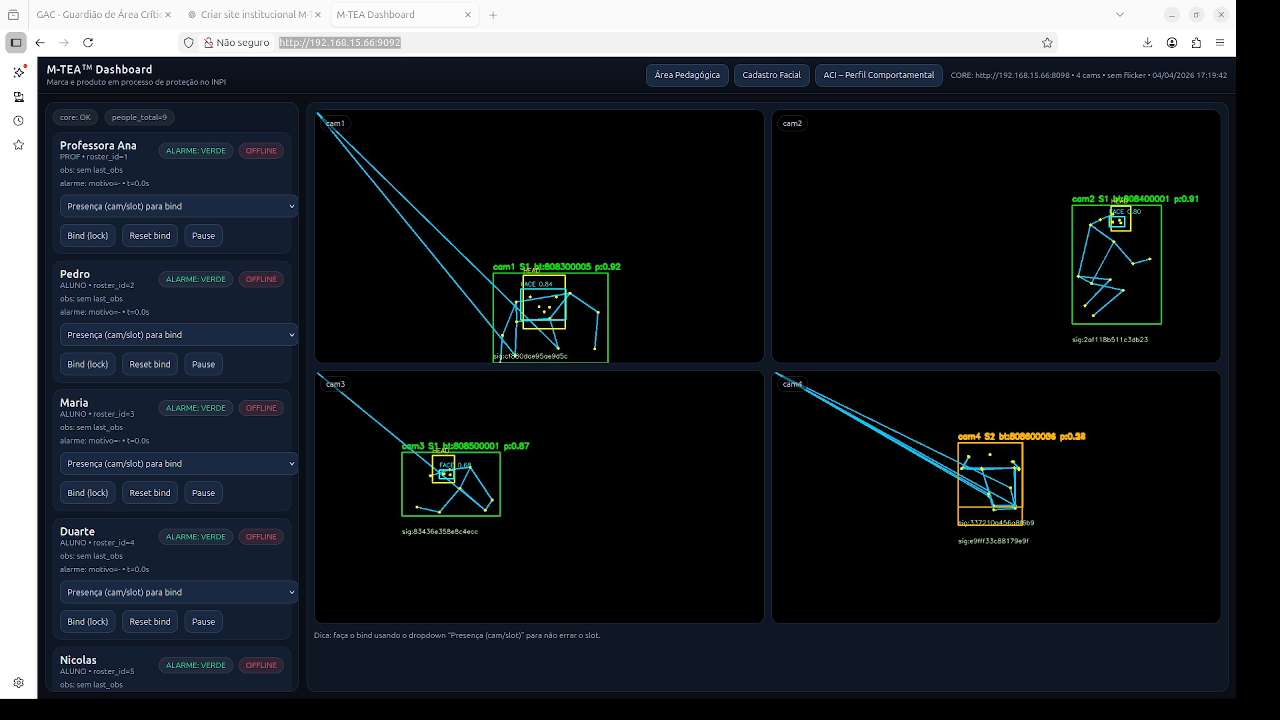
Task: Open the Firefox AI chatbot sidebar icon
Action: [18, 72]
